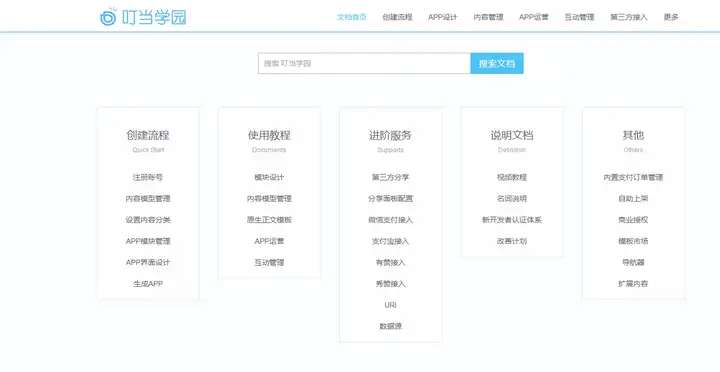Screen dimensions: 720x372
Task: Open the 有赞接入 link
Action: (x=390, y=262)
